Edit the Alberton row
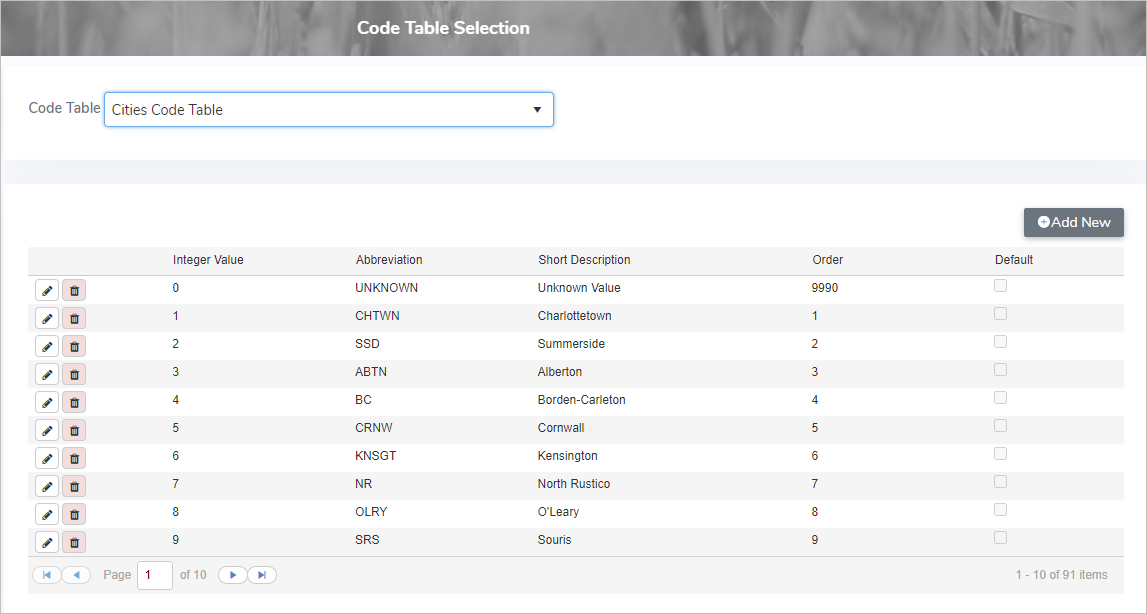This screenshot has height=614, width=1147. (x=47, y=374)
